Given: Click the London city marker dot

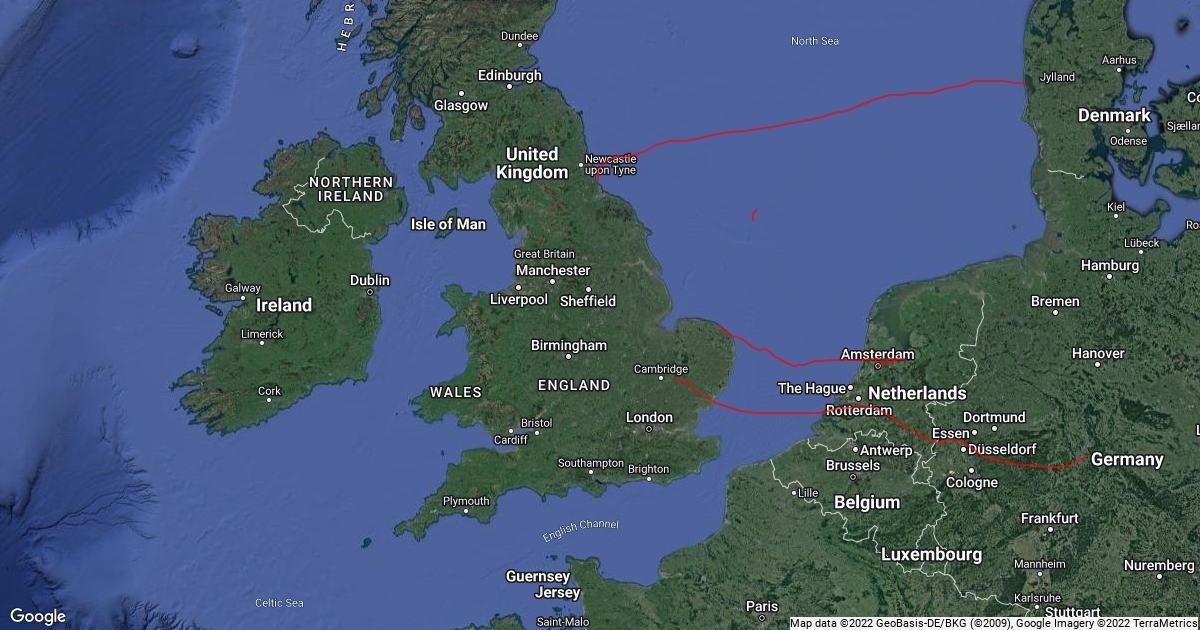Looking at the screenshot, I should (649, 429).
